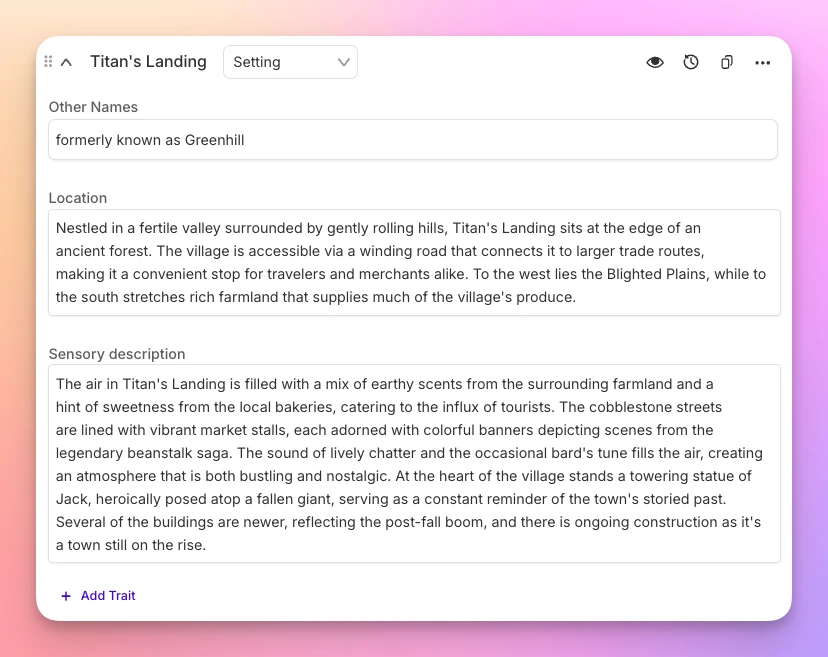Click the Sensory description label
Screen dimensions: 828x657
click(x=117, y=354)
